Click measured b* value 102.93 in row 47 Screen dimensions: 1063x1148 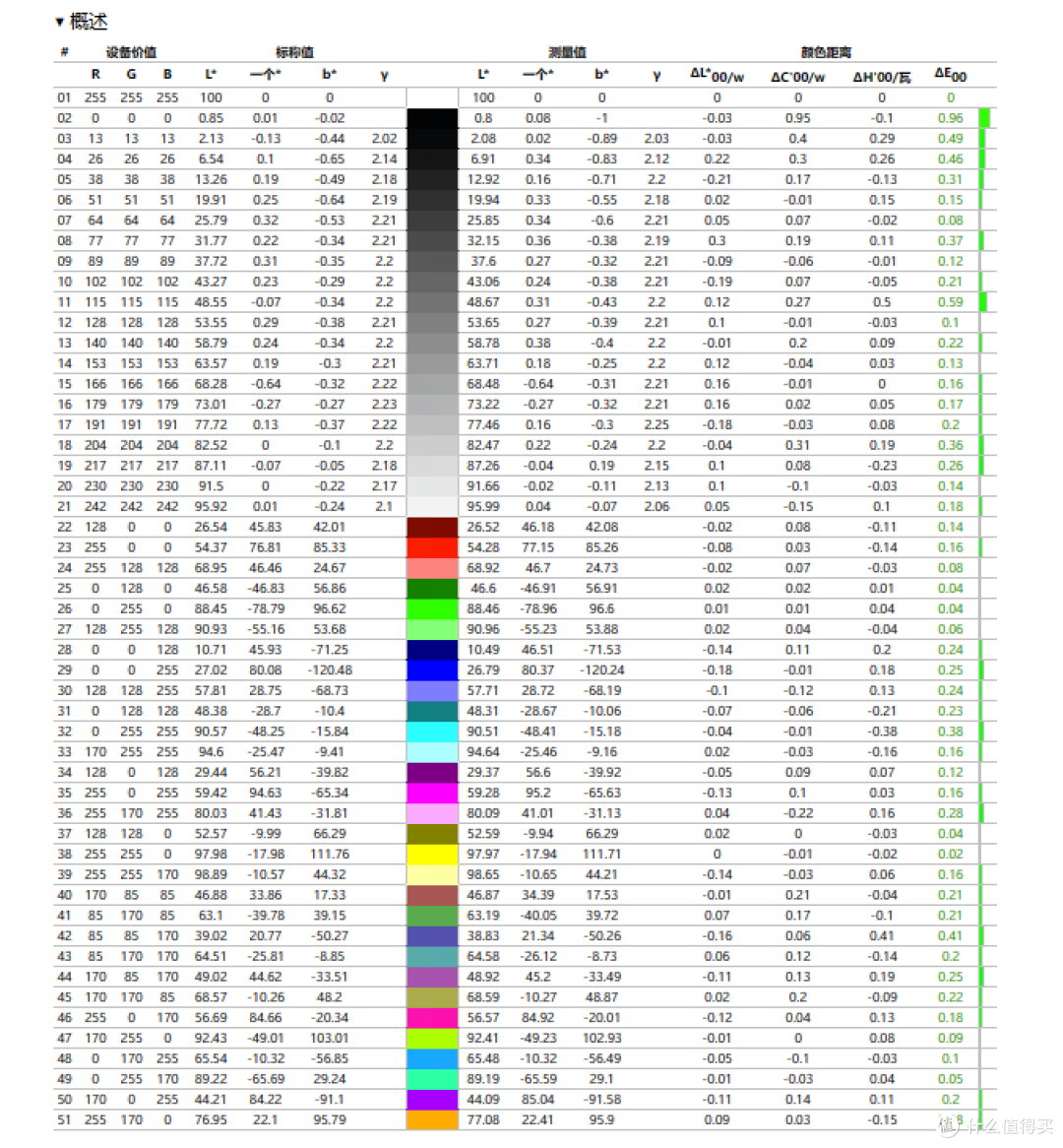pos(601,1038)
